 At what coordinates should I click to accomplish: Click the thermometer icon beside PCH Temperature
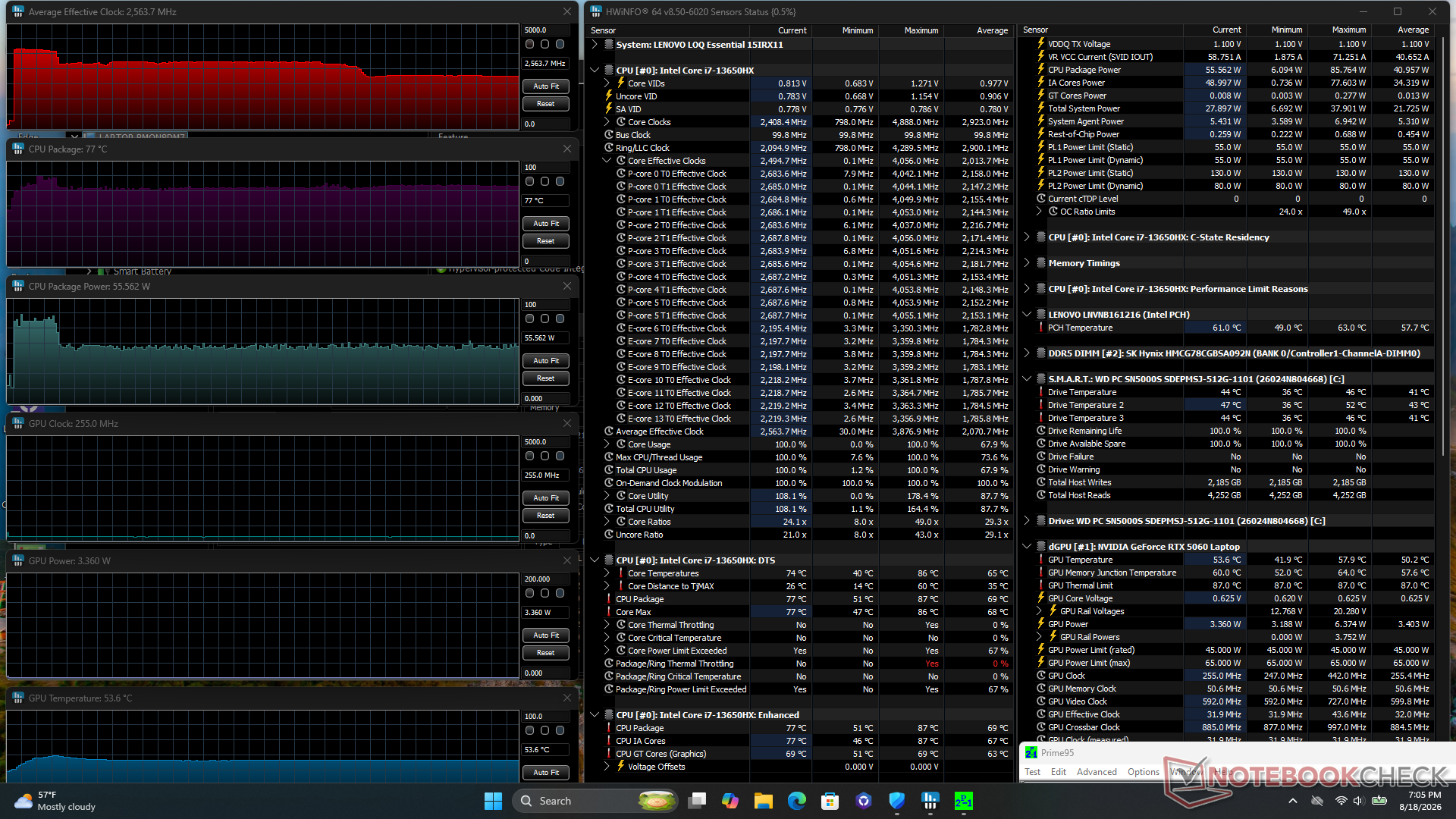[x=1040, y=328]
